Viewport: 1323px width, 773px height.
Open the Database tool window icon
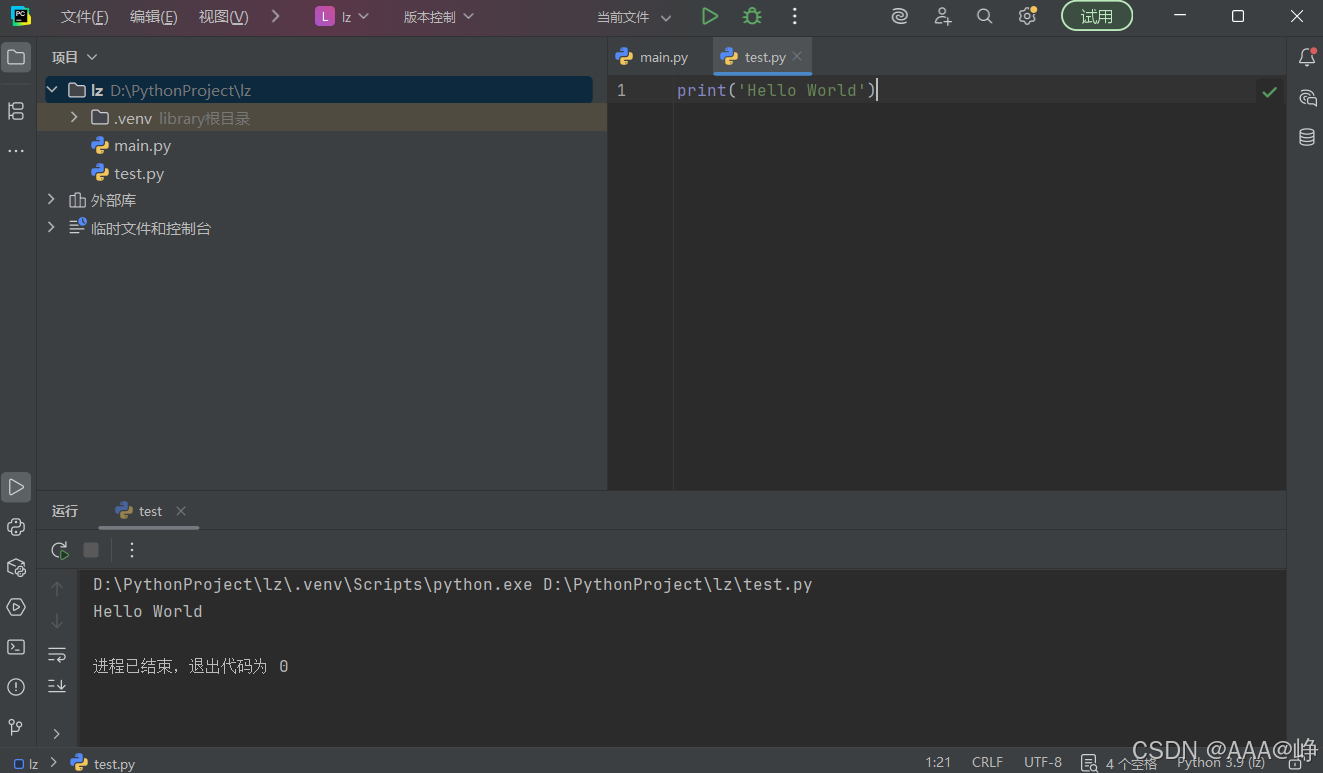1306,137
